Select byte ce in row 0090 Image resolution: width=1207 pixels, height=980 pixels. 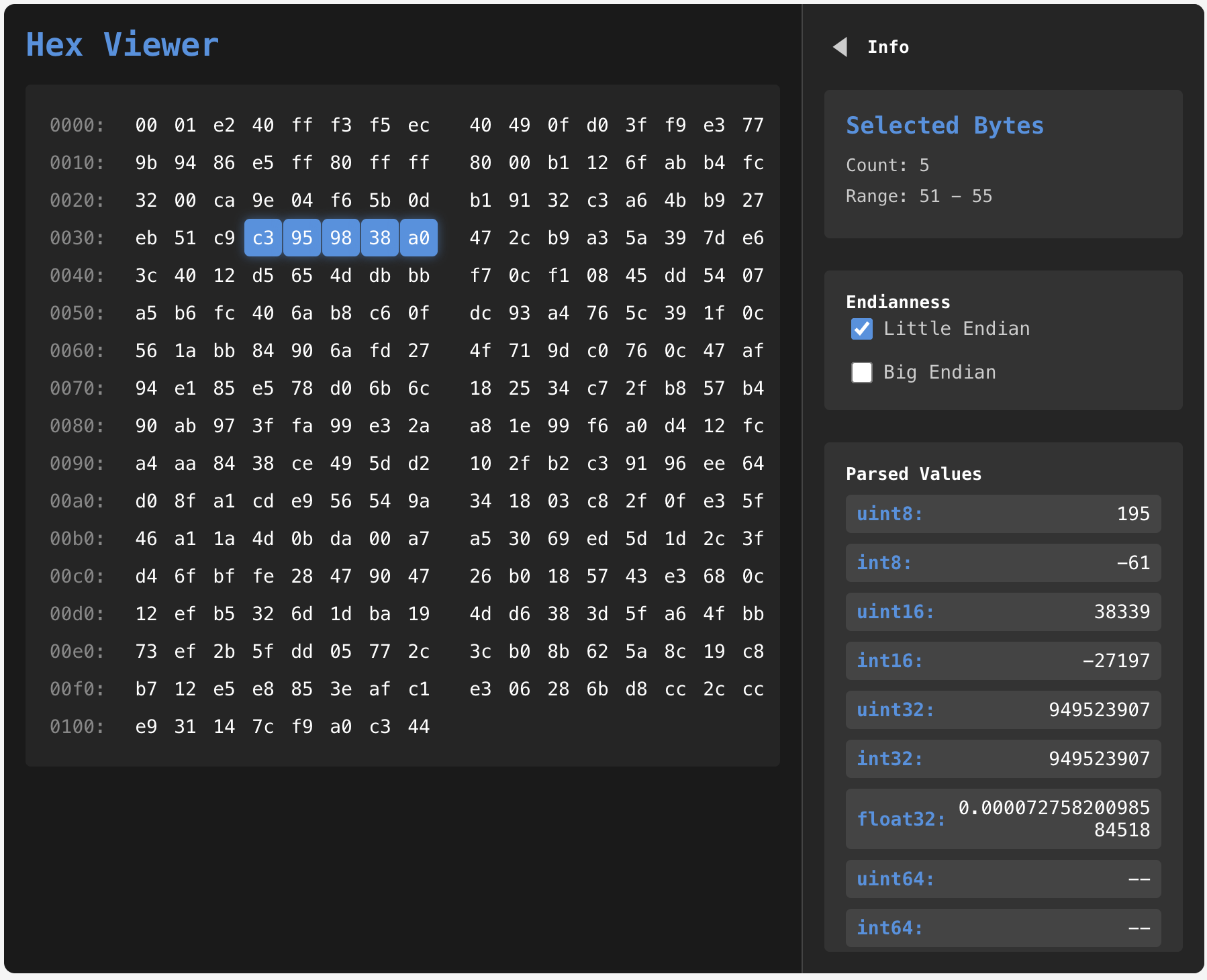(x=302, y=463)
